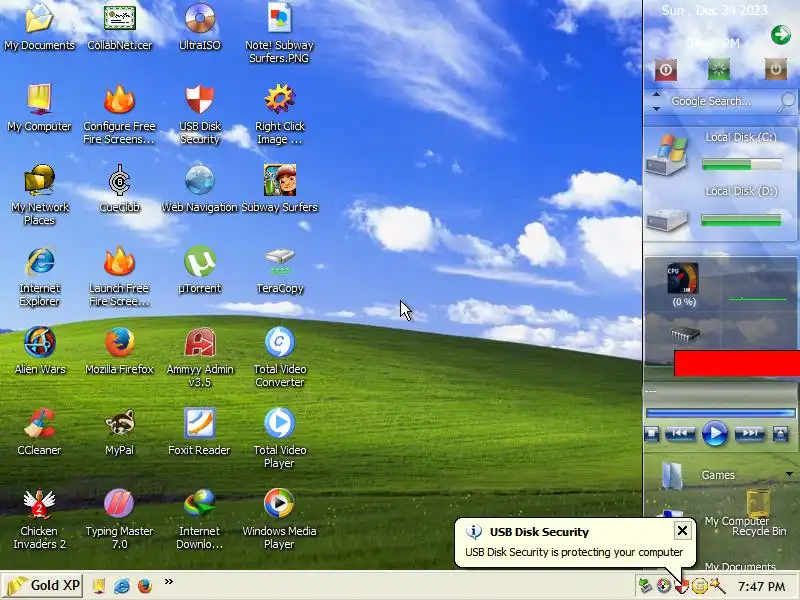Click Show Desktop quick launch icon
The width and height of the screenshot is (800, 600).
[98, 586]
